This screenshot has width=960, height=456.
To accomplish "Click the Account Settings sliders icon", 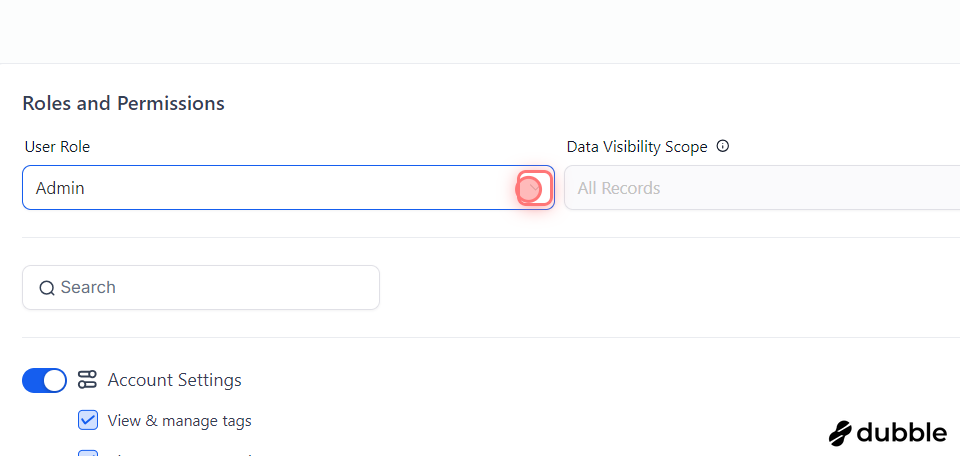I will point(87,380).
